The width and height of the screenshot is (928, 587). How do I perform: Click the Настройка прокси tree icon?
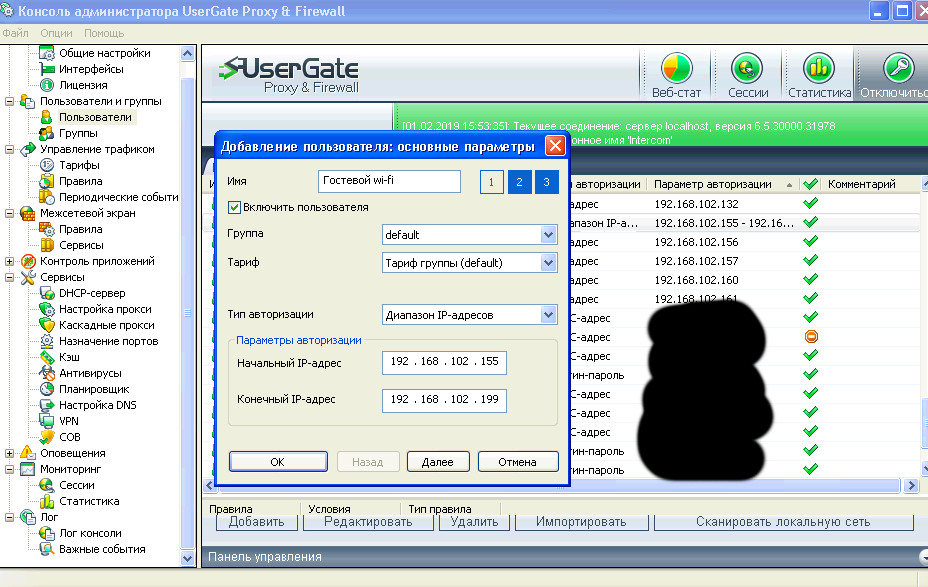click(47, 309)
